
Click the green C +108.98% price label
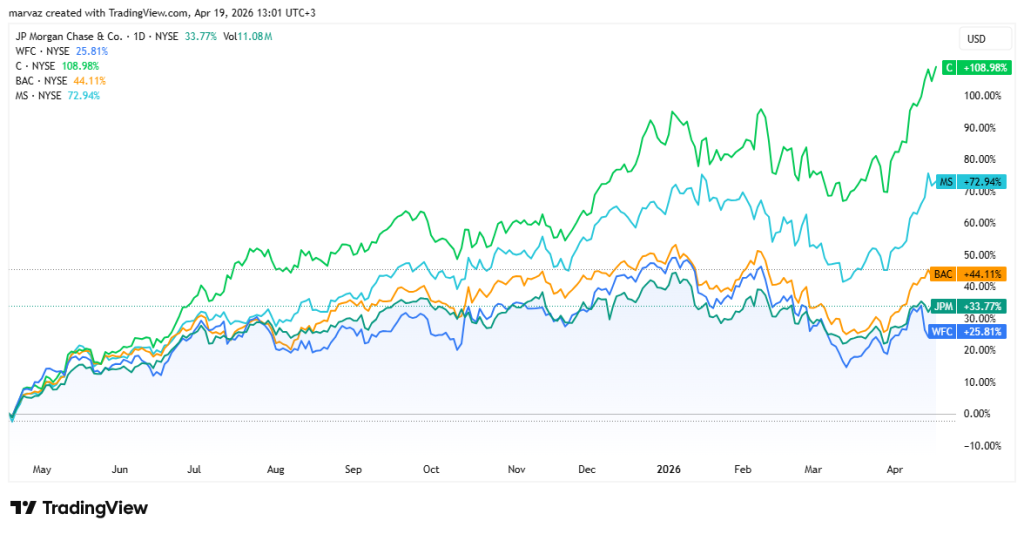(x=976, y=67)
